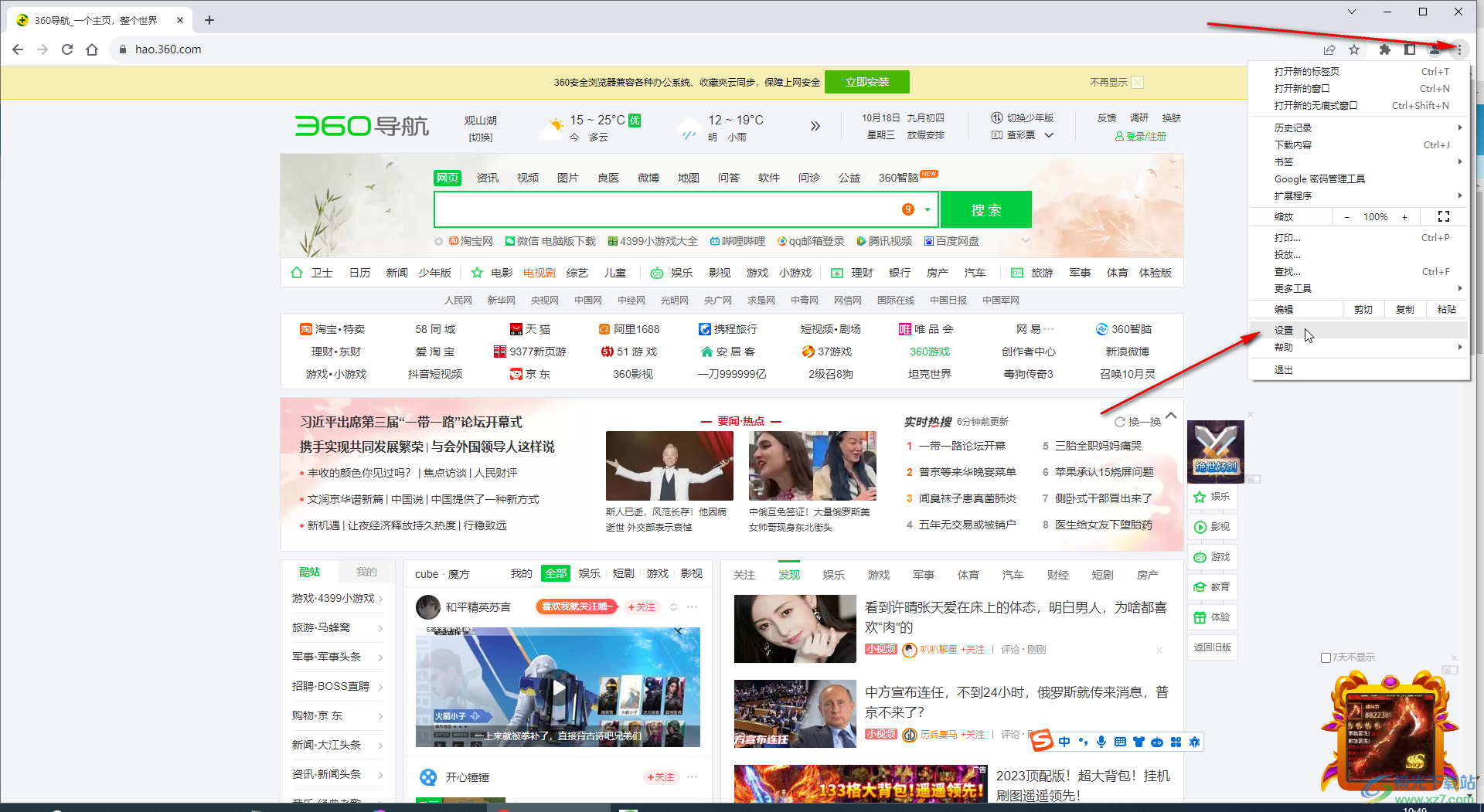Open 设置 in the Chrome menu
This screenshot has width=1484, height=812.
(x=1359, y=330)
